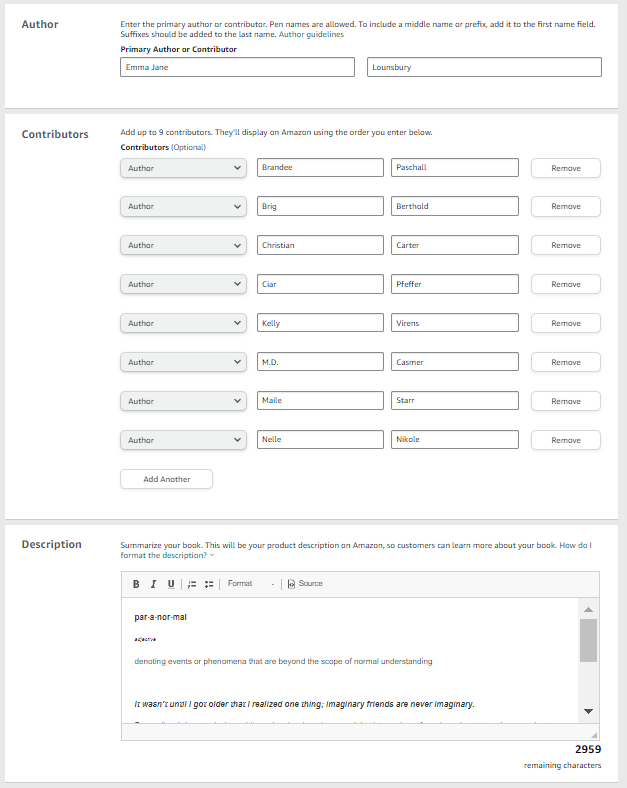The width and height of the screenshot is (627, 788).
Task: Remove contributor Brig Berthold
Action: (x=566, y=207)
